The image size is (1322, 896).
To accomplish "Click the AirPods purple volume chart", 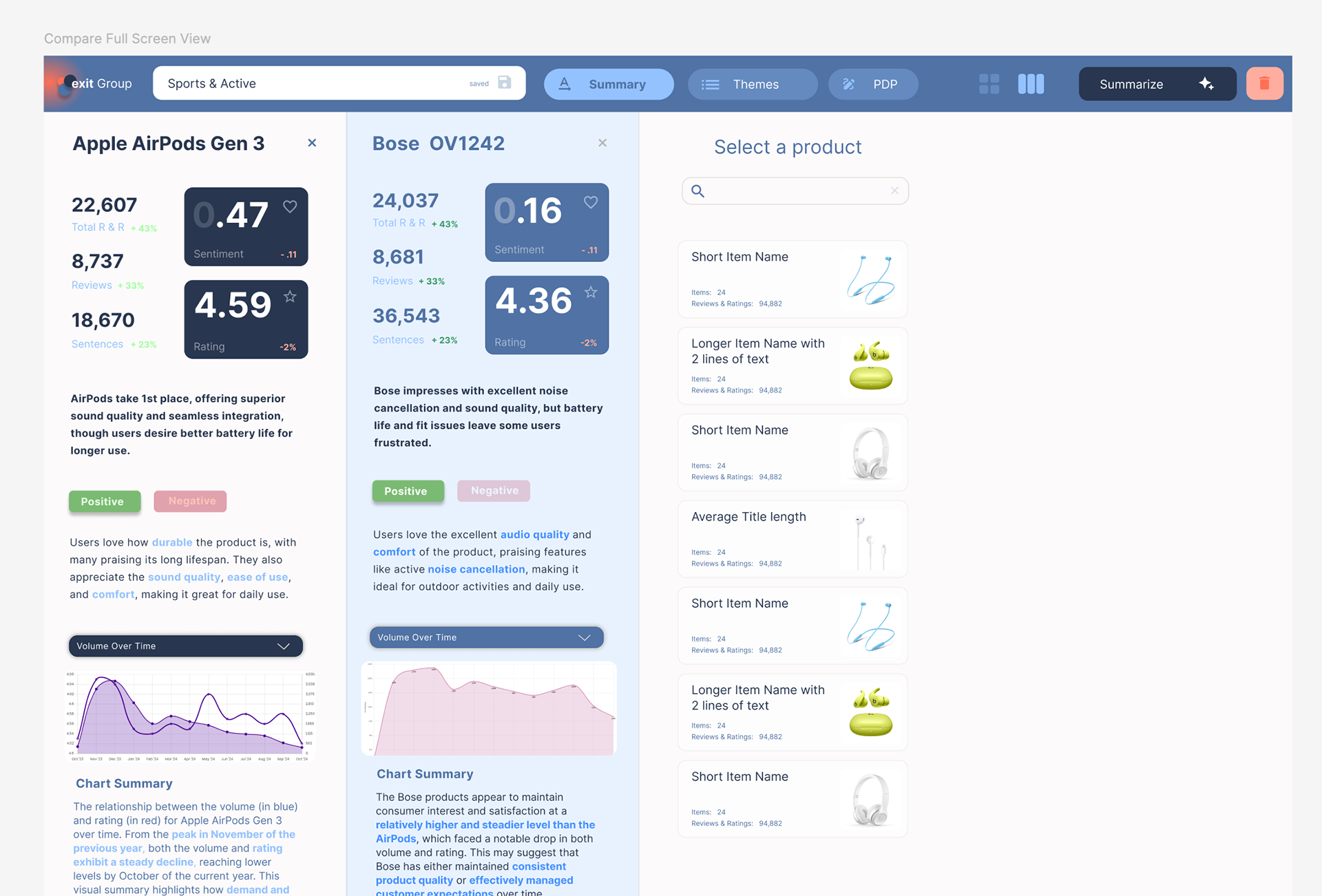I will [x=191, y=716].
